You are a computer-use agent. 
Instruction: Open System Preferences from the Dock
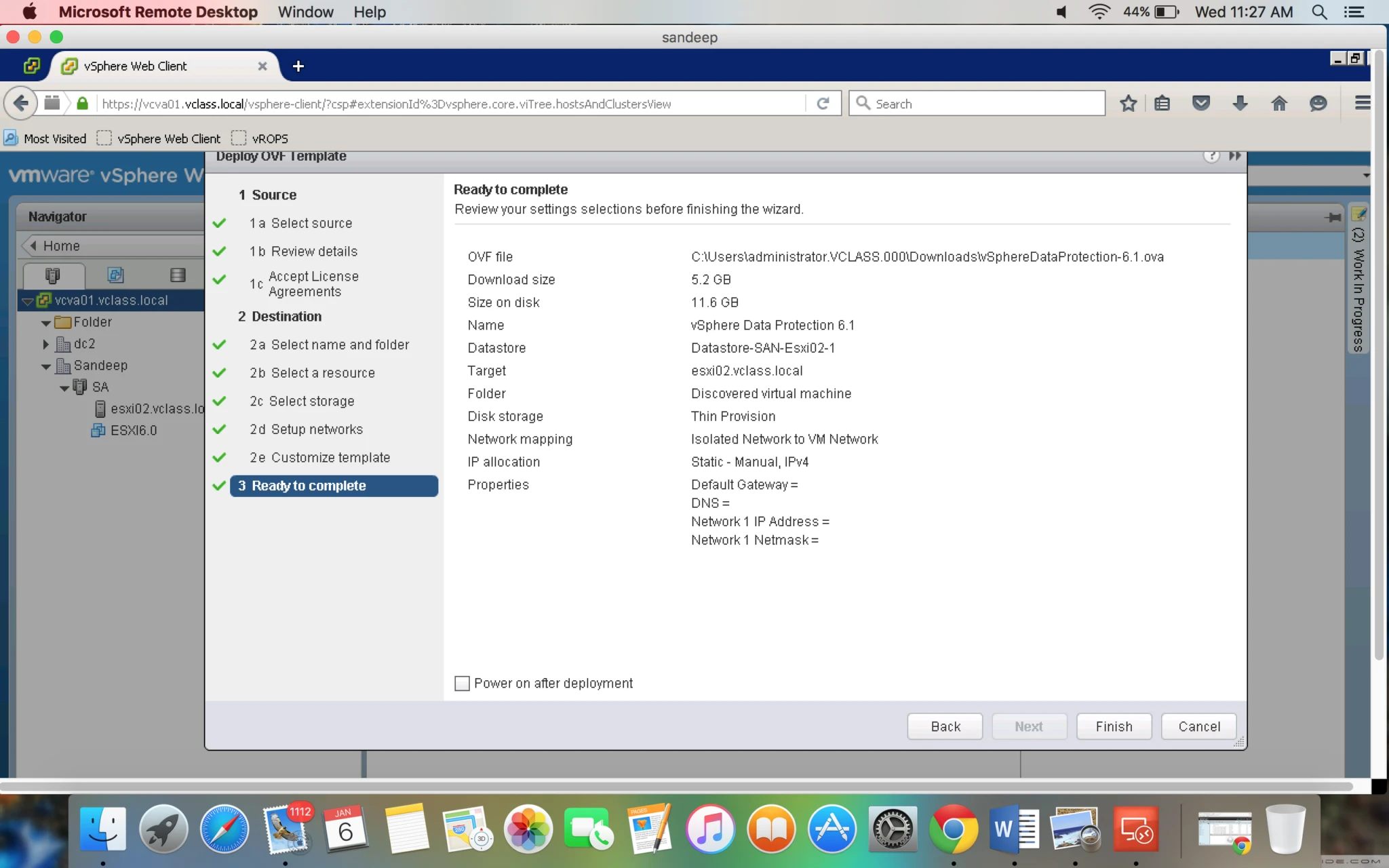893,829
